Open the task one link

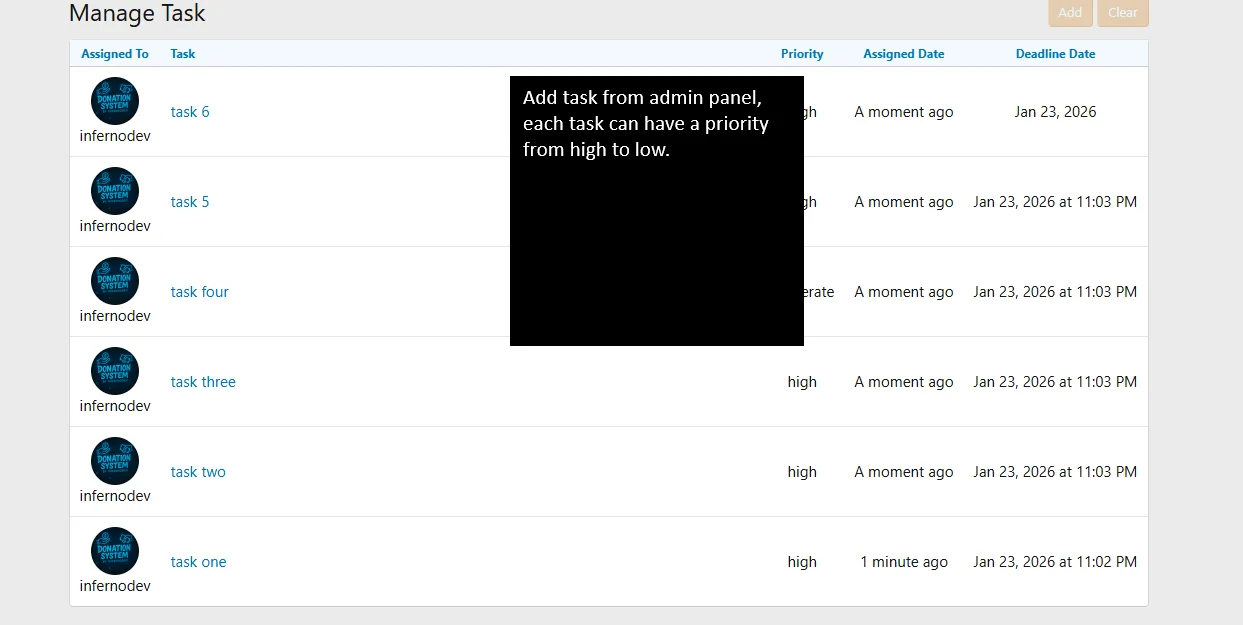[x=198, y=562]
